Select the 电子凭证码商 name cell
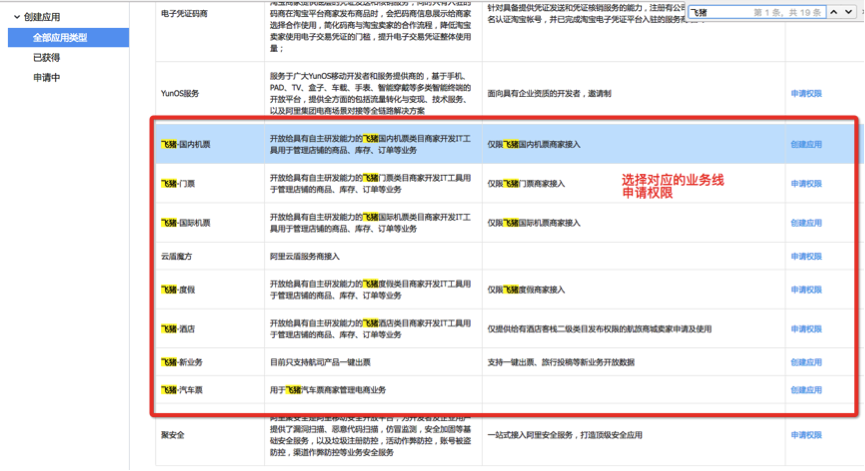This screenshot has width=865, height=471. pos(184,13)
